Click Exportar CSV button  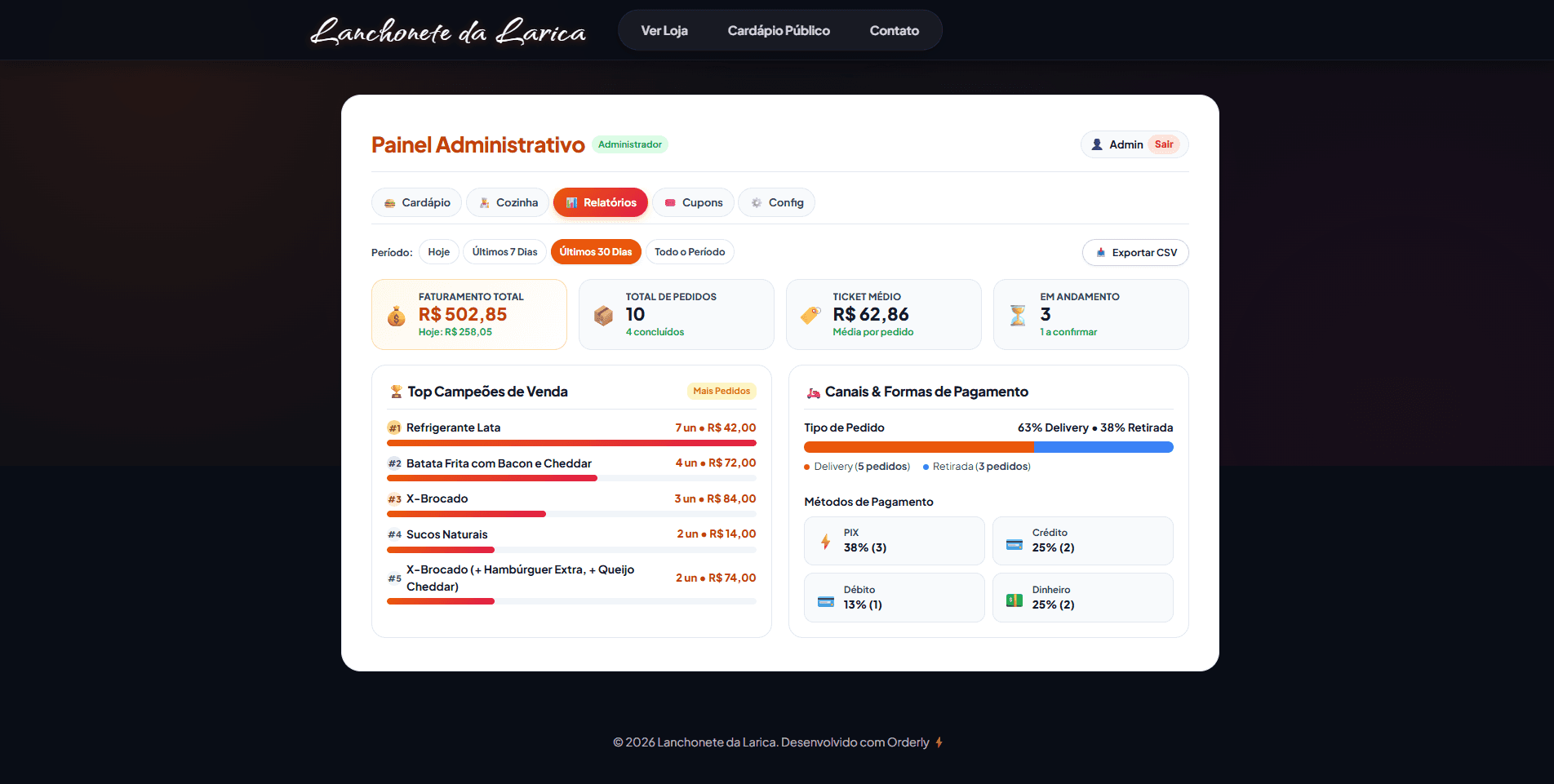point(1135,253)
